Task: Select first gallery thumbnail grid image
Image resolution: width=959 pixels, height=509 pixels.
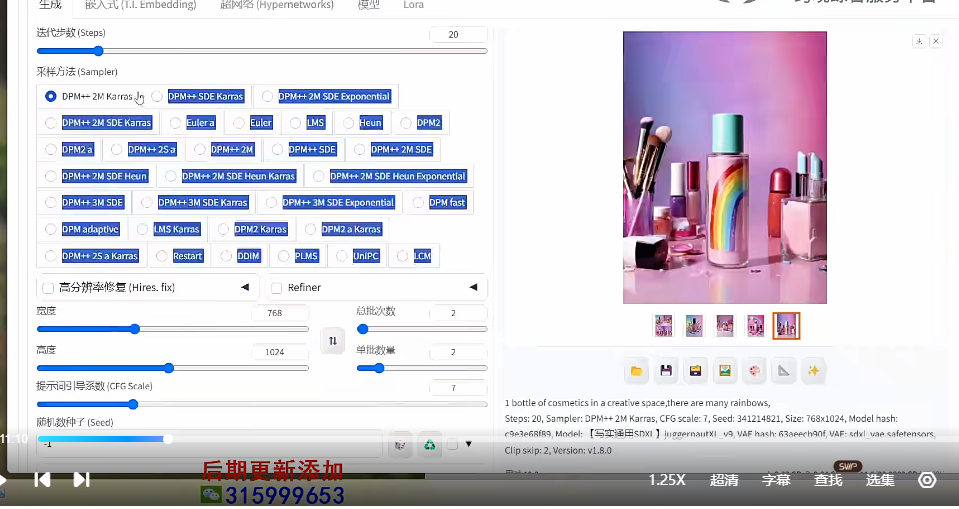Action: coord(664,326)
